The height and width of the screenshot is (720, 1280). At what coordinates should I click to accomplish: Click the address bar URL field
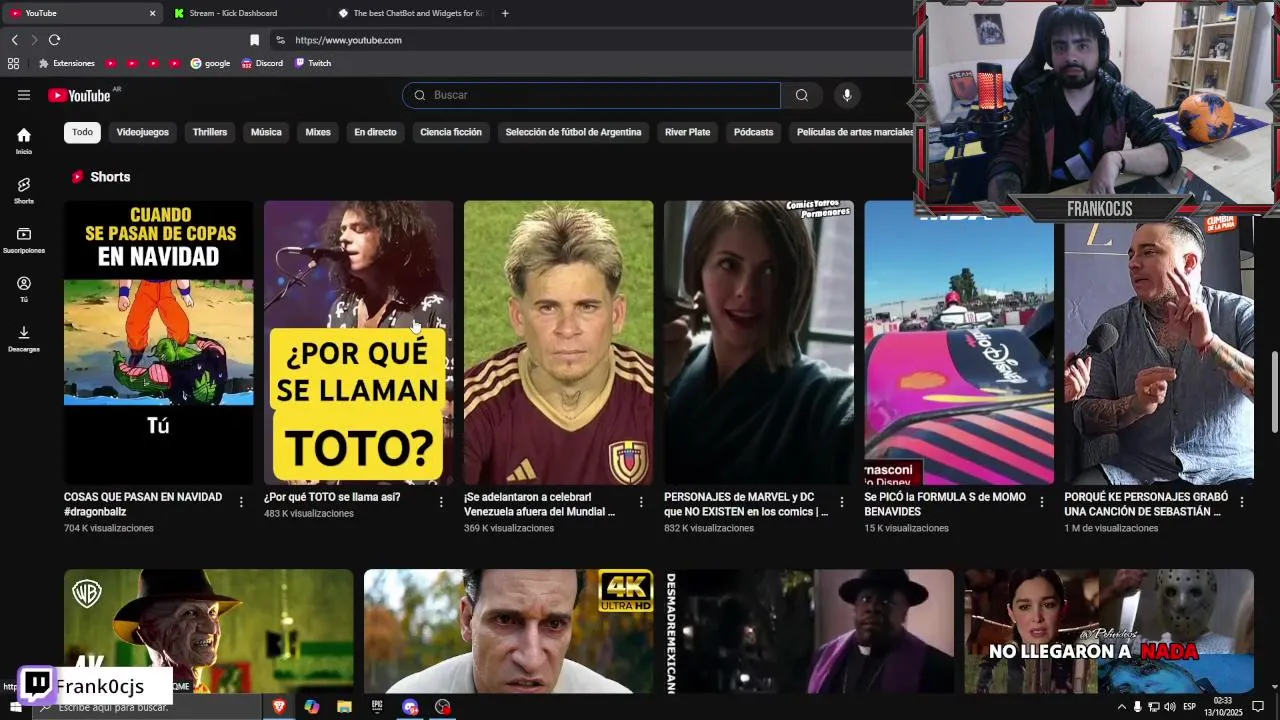(590, 40)
